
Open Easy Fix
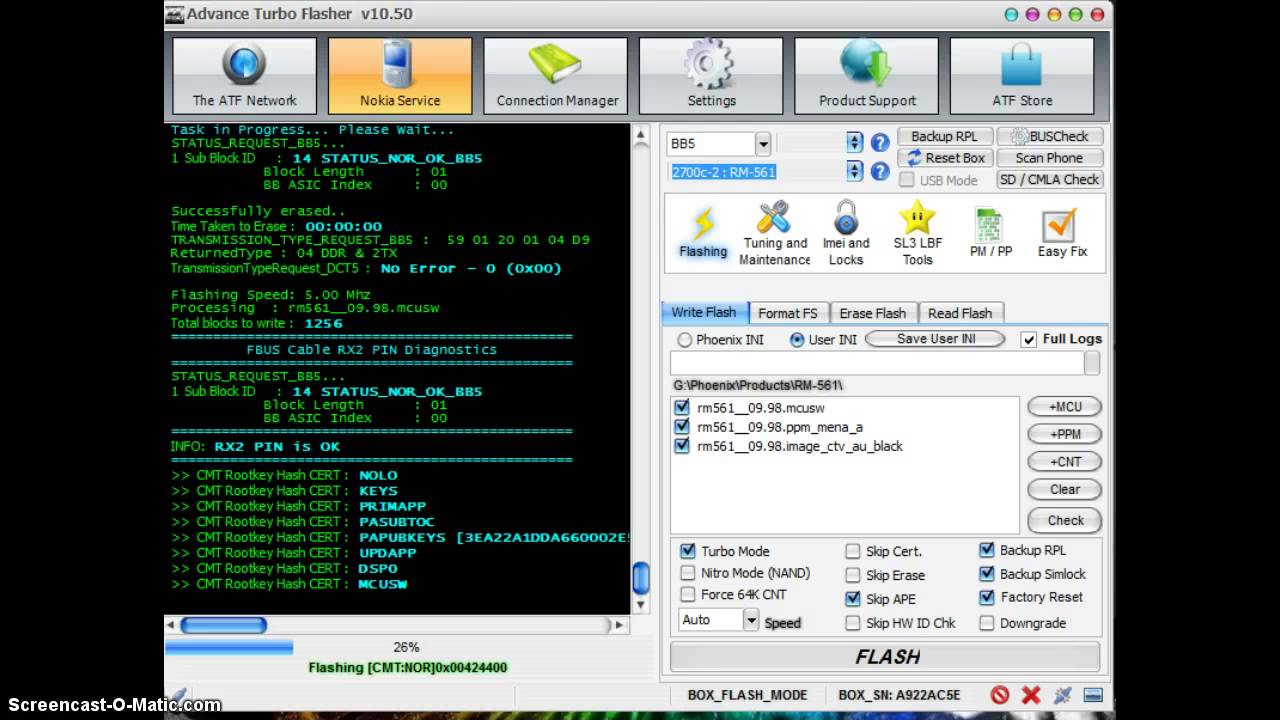1061,234
